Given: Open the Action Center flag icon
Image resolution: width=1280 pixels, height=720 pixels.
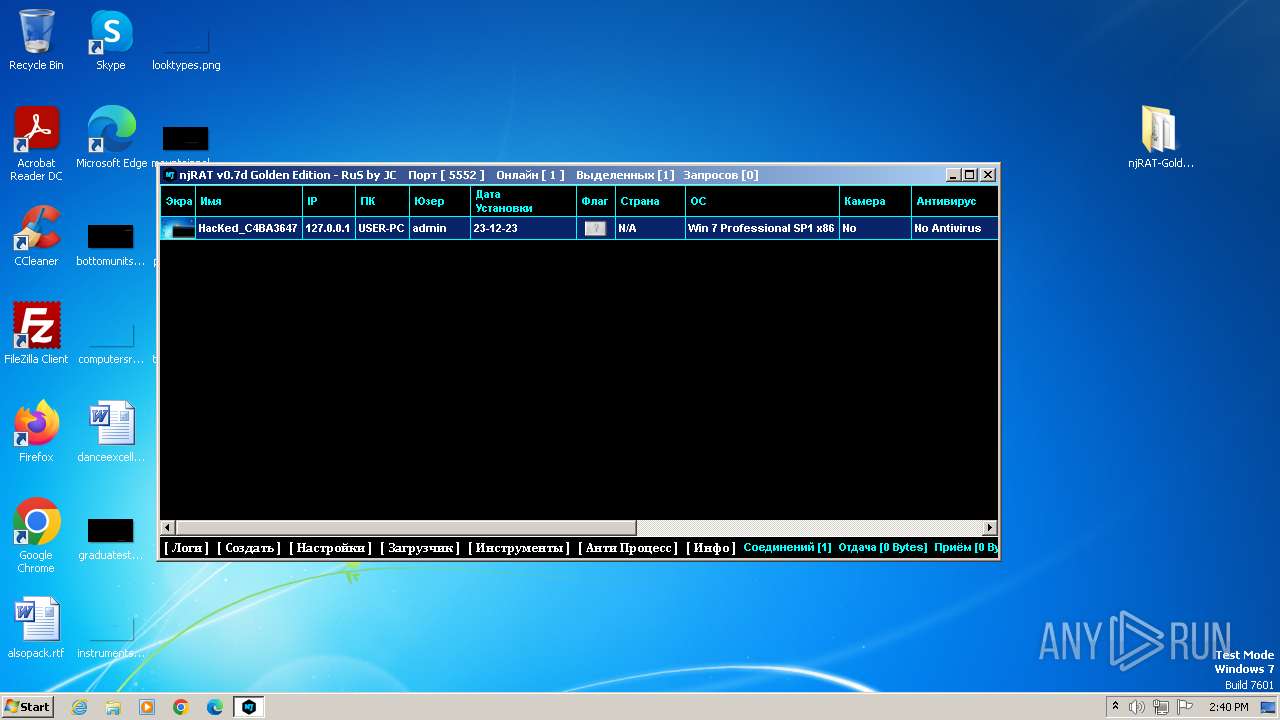Looking at the screenshot, I should click(1185, 707).
